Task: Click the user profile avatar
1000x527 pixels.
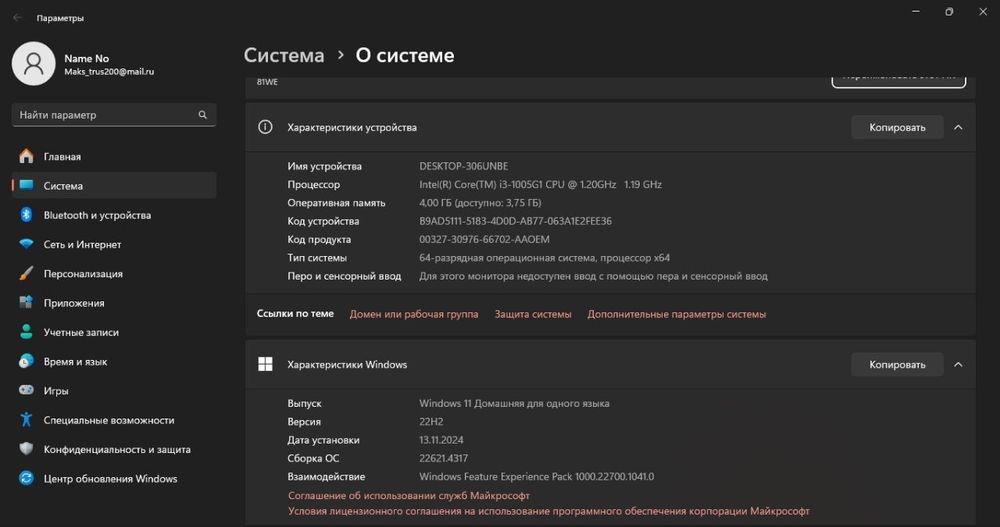Action: click(34, 64)
